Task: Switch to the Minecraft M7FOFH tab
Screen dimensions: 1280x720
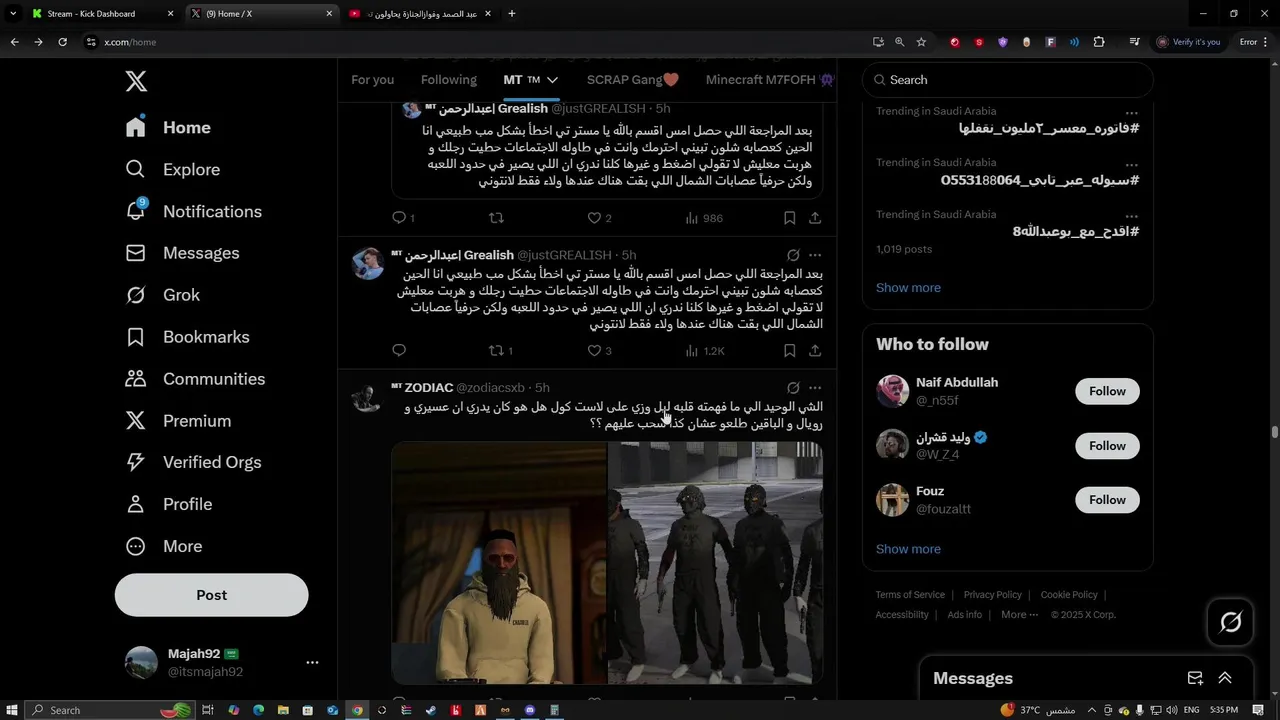Action: (x=770, y=80)
